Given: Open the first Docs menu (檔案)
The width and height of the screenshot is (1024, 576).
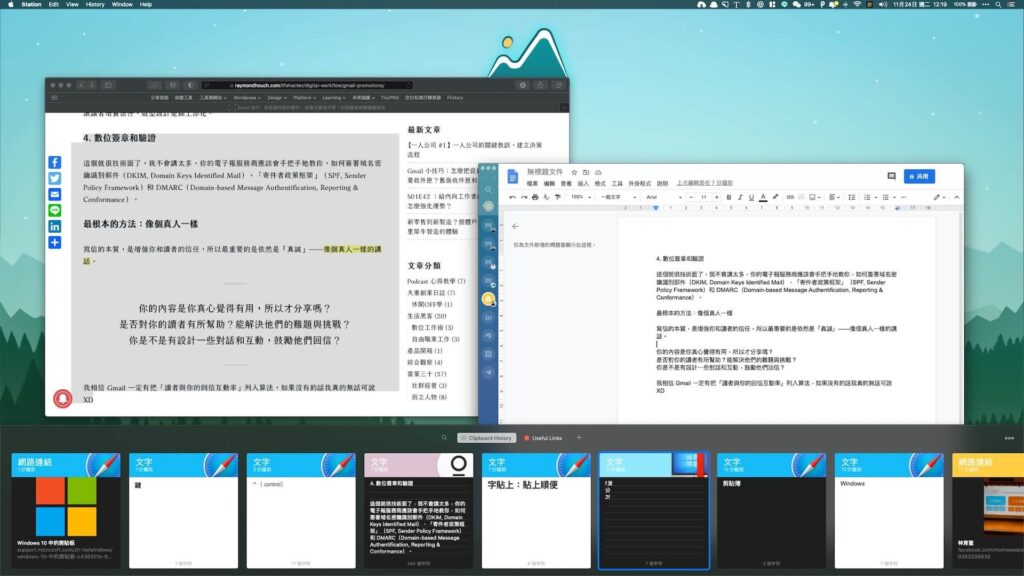Looking at the screenshot, I should tap(532, 184).
